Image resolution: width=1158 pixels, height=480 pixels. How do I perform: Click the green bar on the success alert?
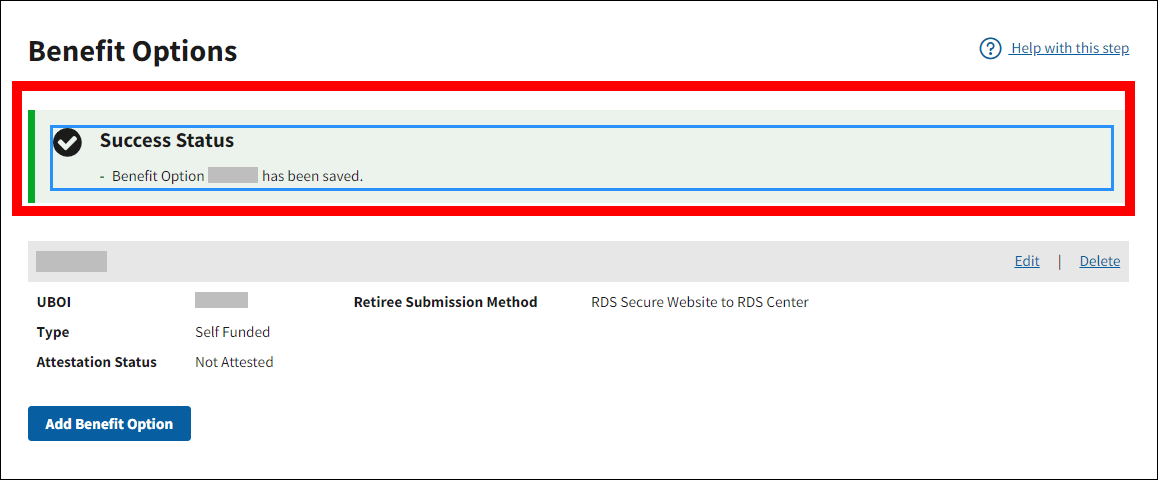pyautogui.click(x=32, y=156)
